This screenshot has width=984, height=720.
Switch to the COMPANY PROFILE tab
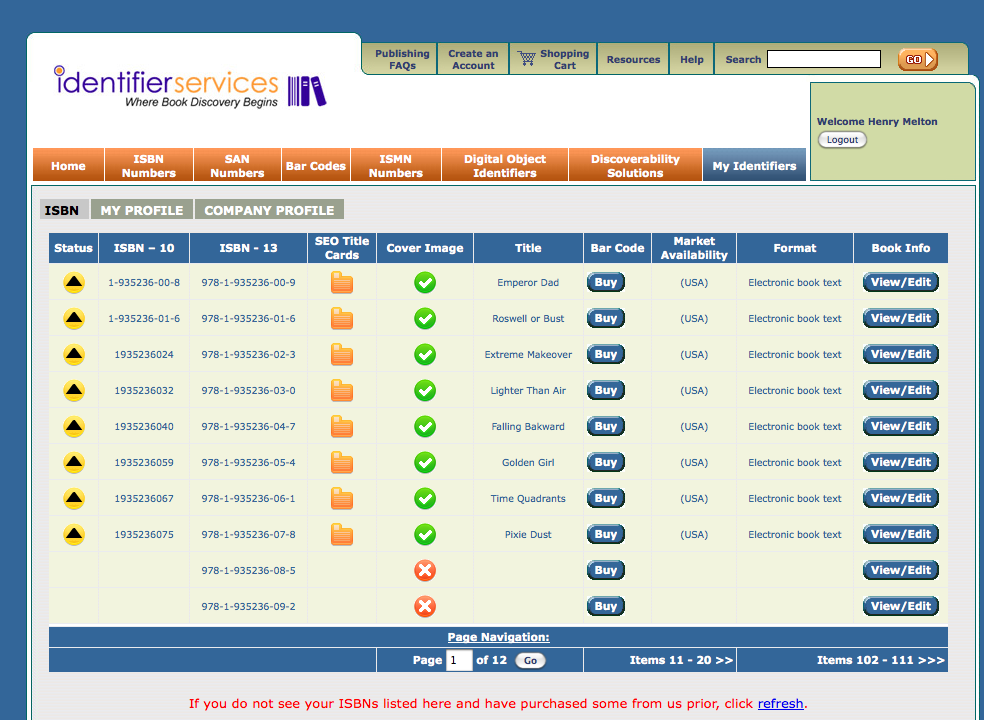coord(269,210)
